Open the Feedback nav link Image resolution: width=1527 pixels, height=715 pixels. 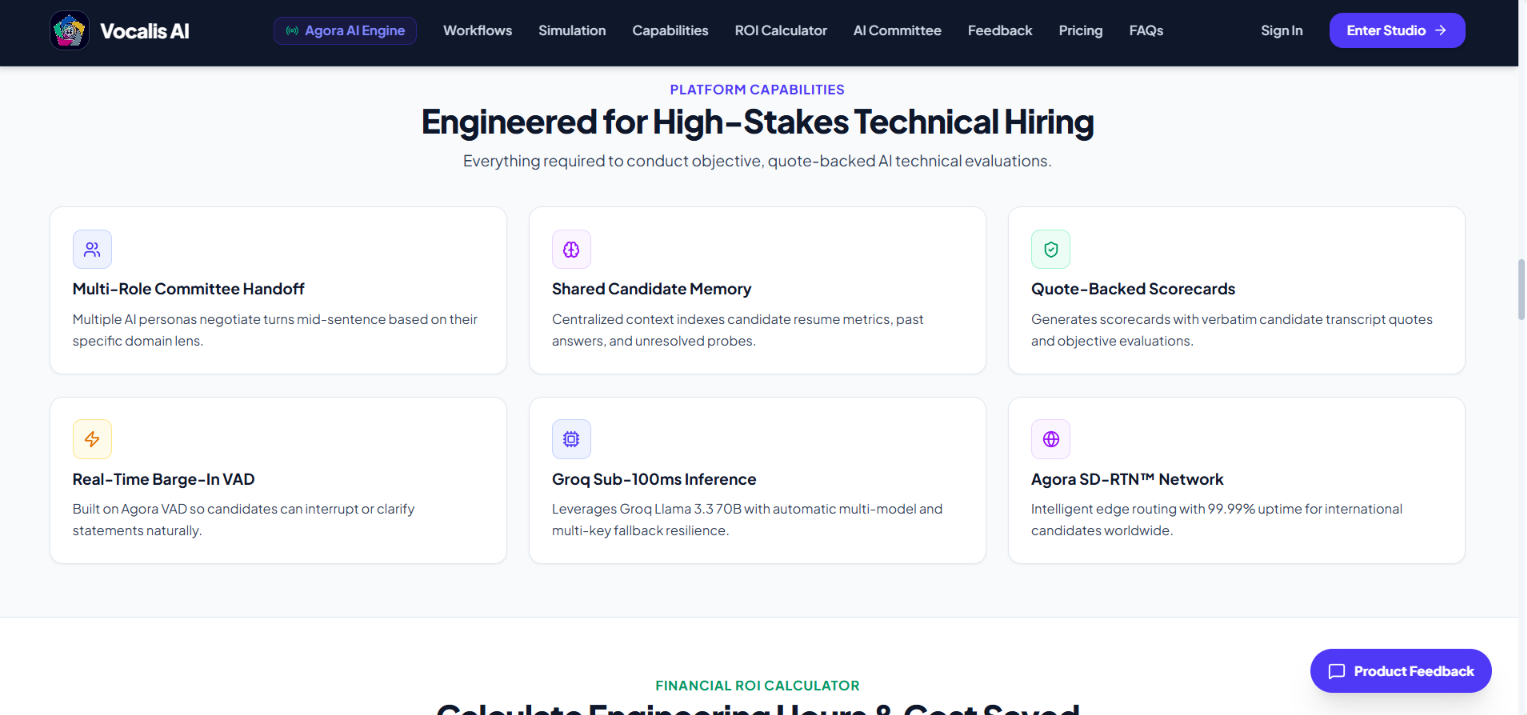pyautogui.click(x=1000, y=31)
